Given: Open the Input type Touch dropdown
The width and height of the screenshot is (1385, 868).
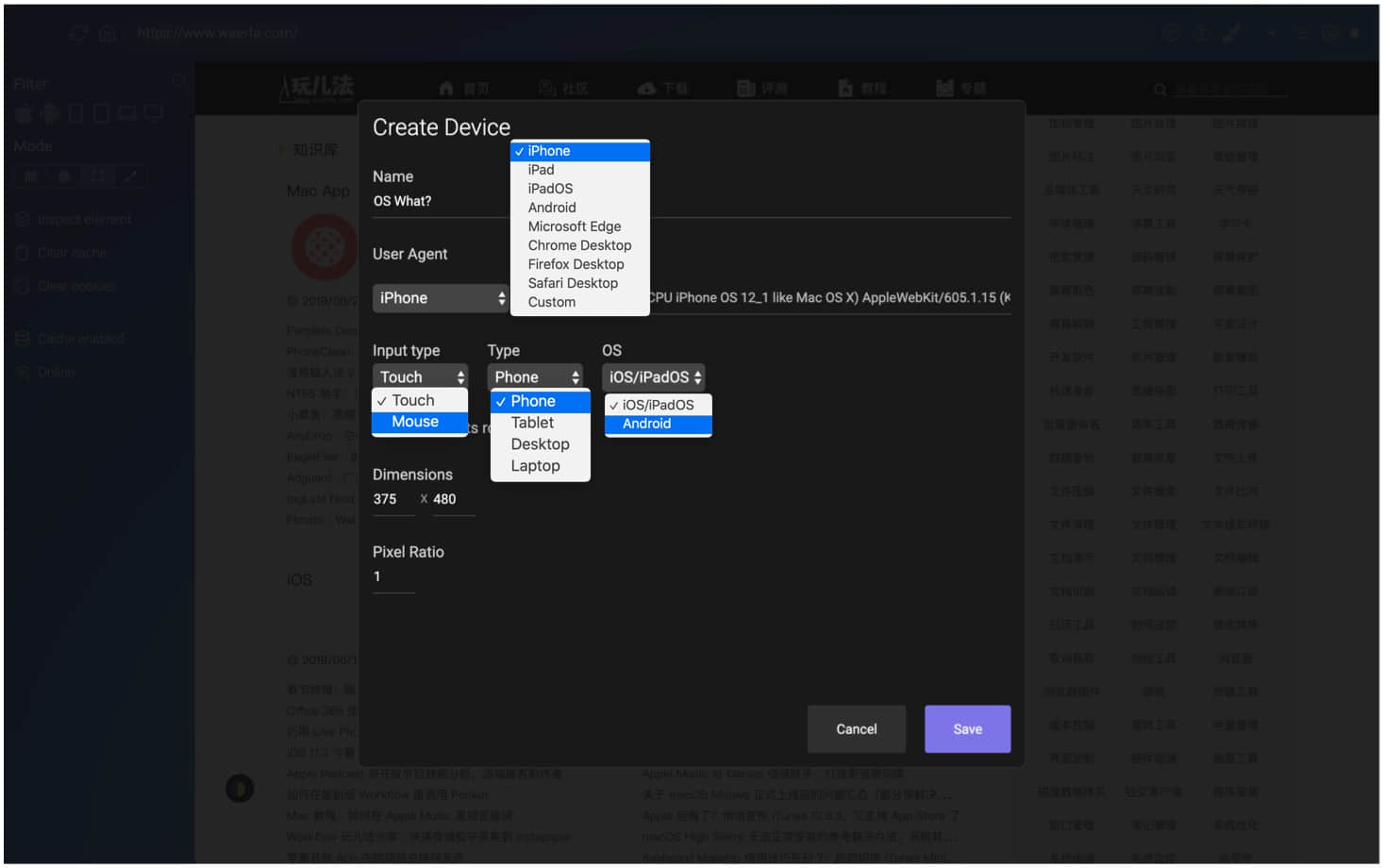Looking at the screenshot, I should [x=420, y=377].
